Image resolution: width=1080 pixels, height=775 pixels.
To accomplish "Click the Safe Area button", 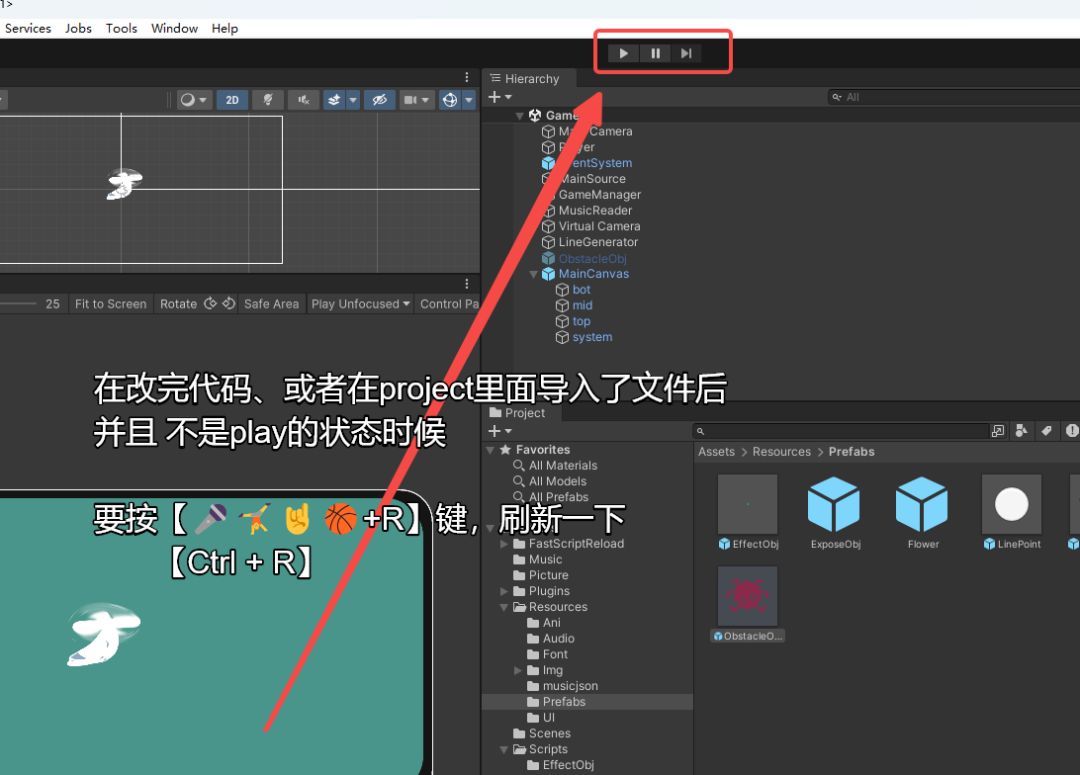I will [271, 304].
